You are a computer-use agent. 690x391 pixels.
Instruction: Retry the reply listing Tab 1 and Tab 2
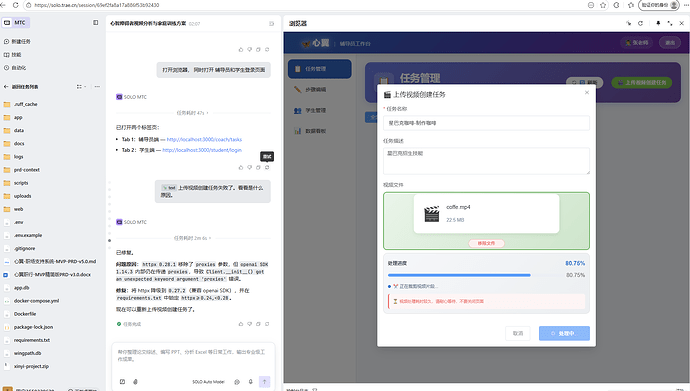click(x=267, y=167)
